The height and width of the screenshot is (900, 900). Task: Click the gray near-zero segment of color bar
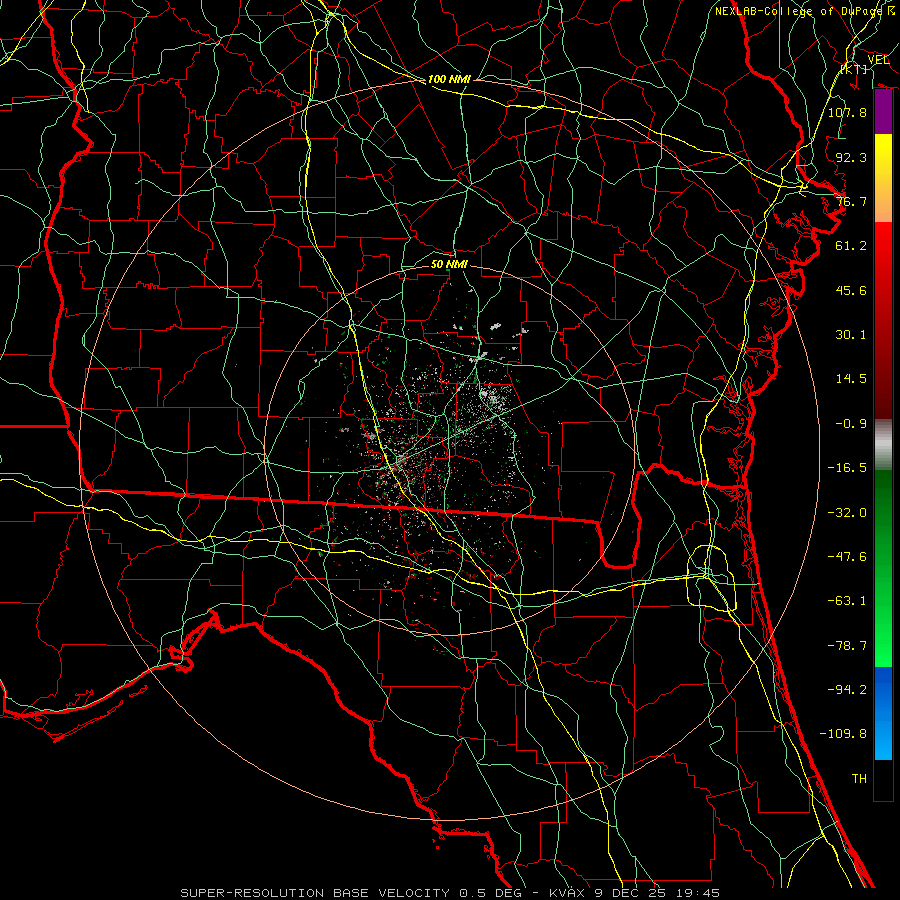pyautogui.click(x=883, y=442)
